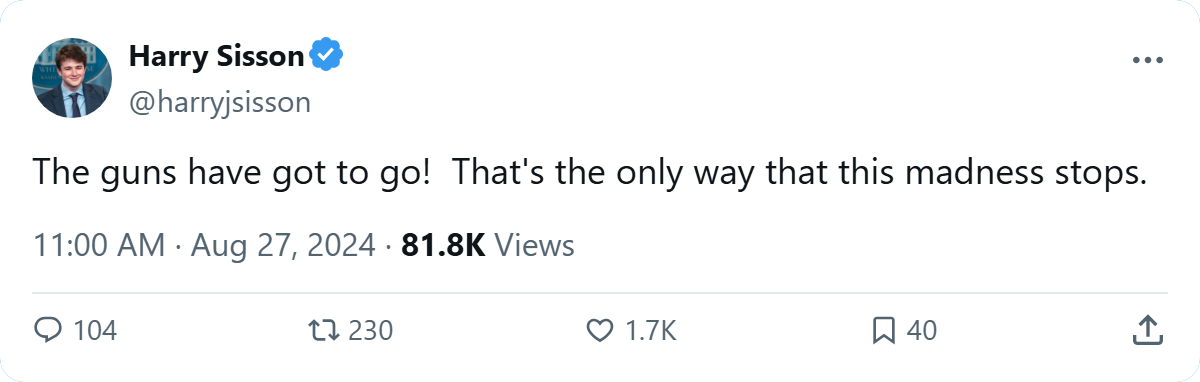The image size is (1200, 382).
Task: View the 81.8K Views count
Action: pyautogui.click(x=486, y=245)
